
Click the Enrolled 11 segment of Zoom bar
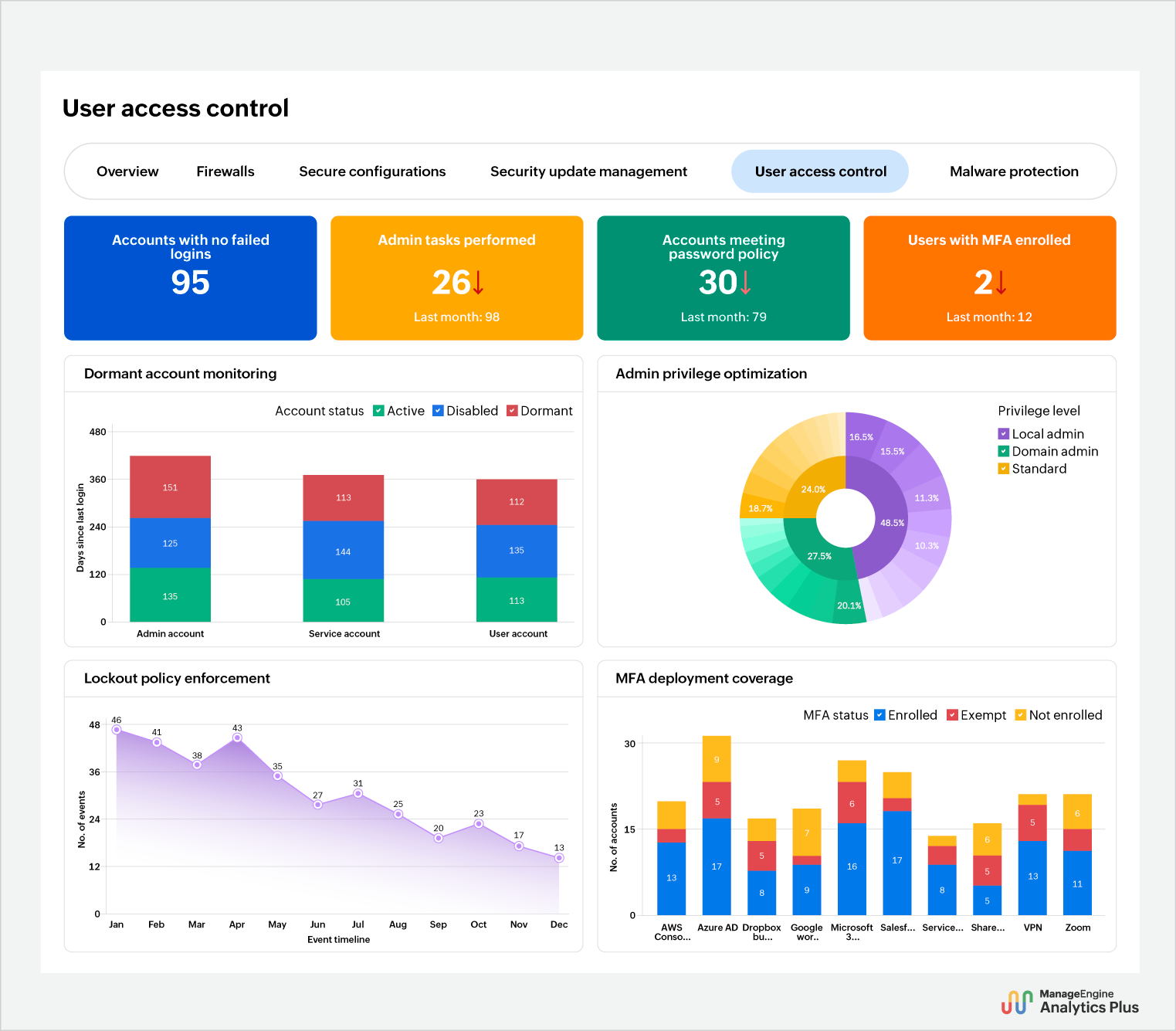pos(1077,883)
